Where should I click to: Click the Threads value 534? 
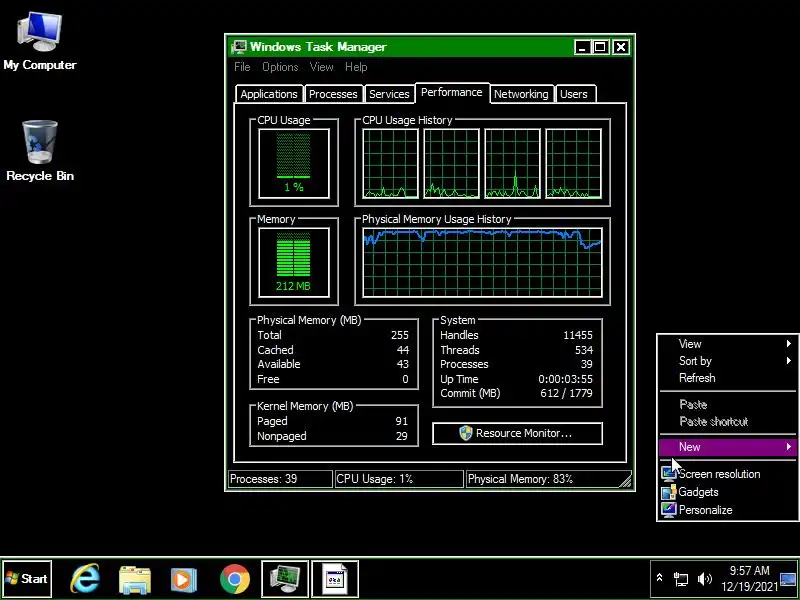coord(584,350)
